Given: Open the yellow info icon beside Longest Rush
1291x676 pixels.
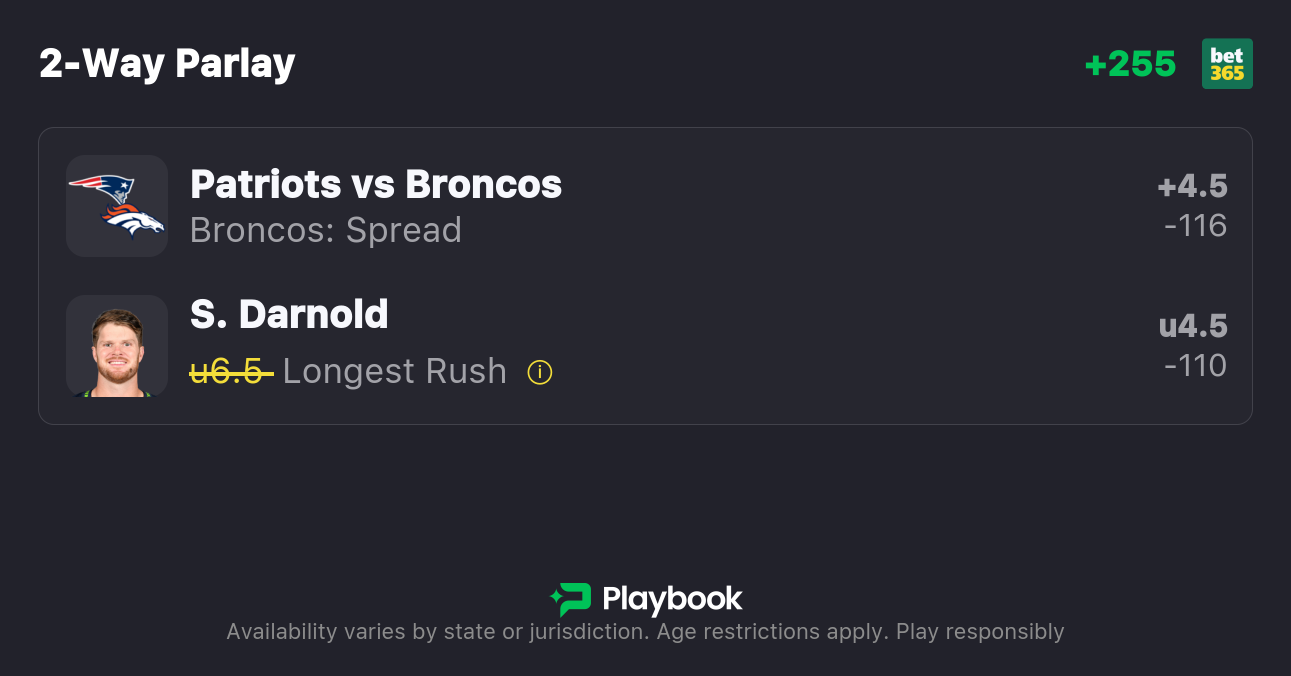Looking at the screenshot, I should [540, 373].
